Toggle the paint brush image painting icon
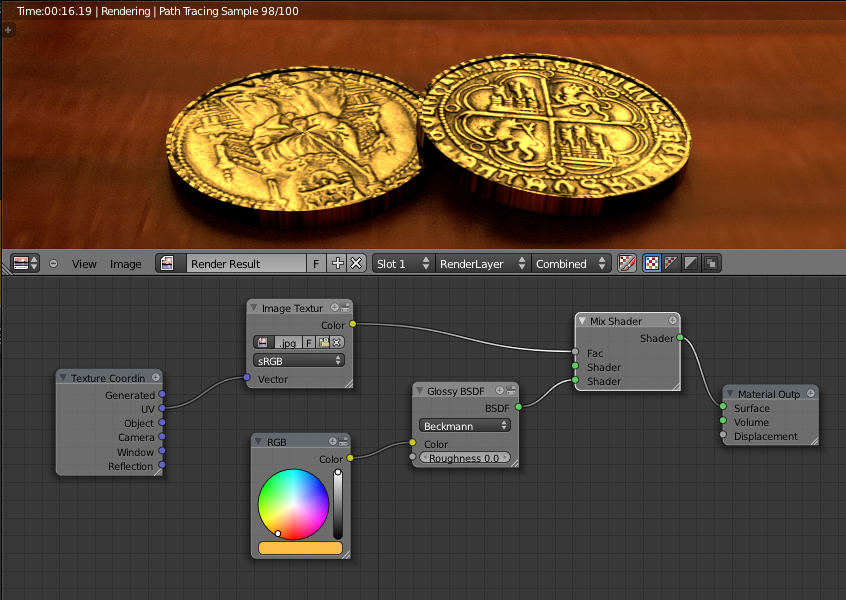The height and width of the screenshot is (600, 846). (627, 263)
